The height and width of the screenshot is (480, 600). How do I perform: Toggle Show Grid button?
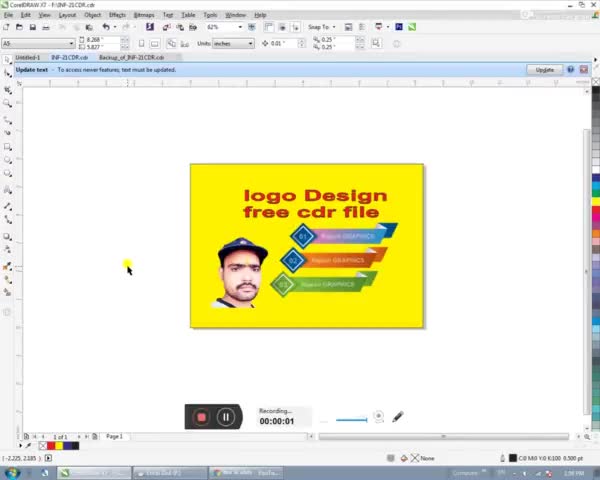click(x=282, y=27)
